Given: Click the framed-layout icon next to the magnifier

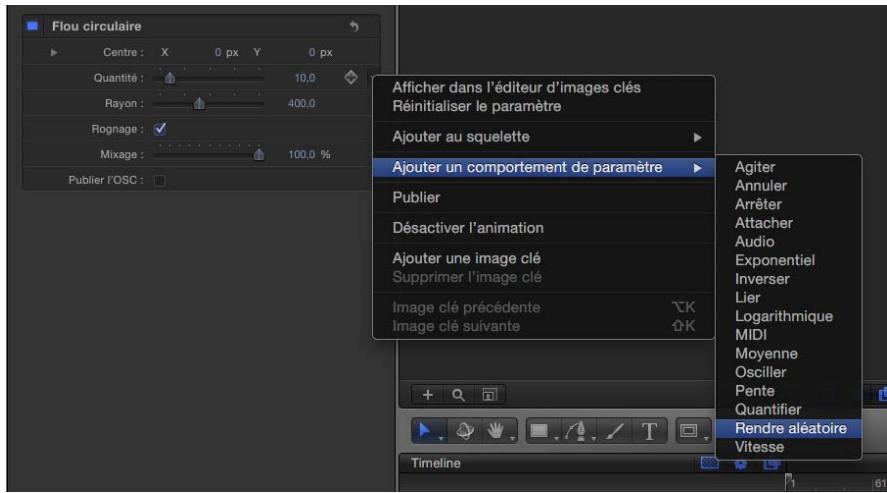Looking at the screenshot, I should (489, 395).
